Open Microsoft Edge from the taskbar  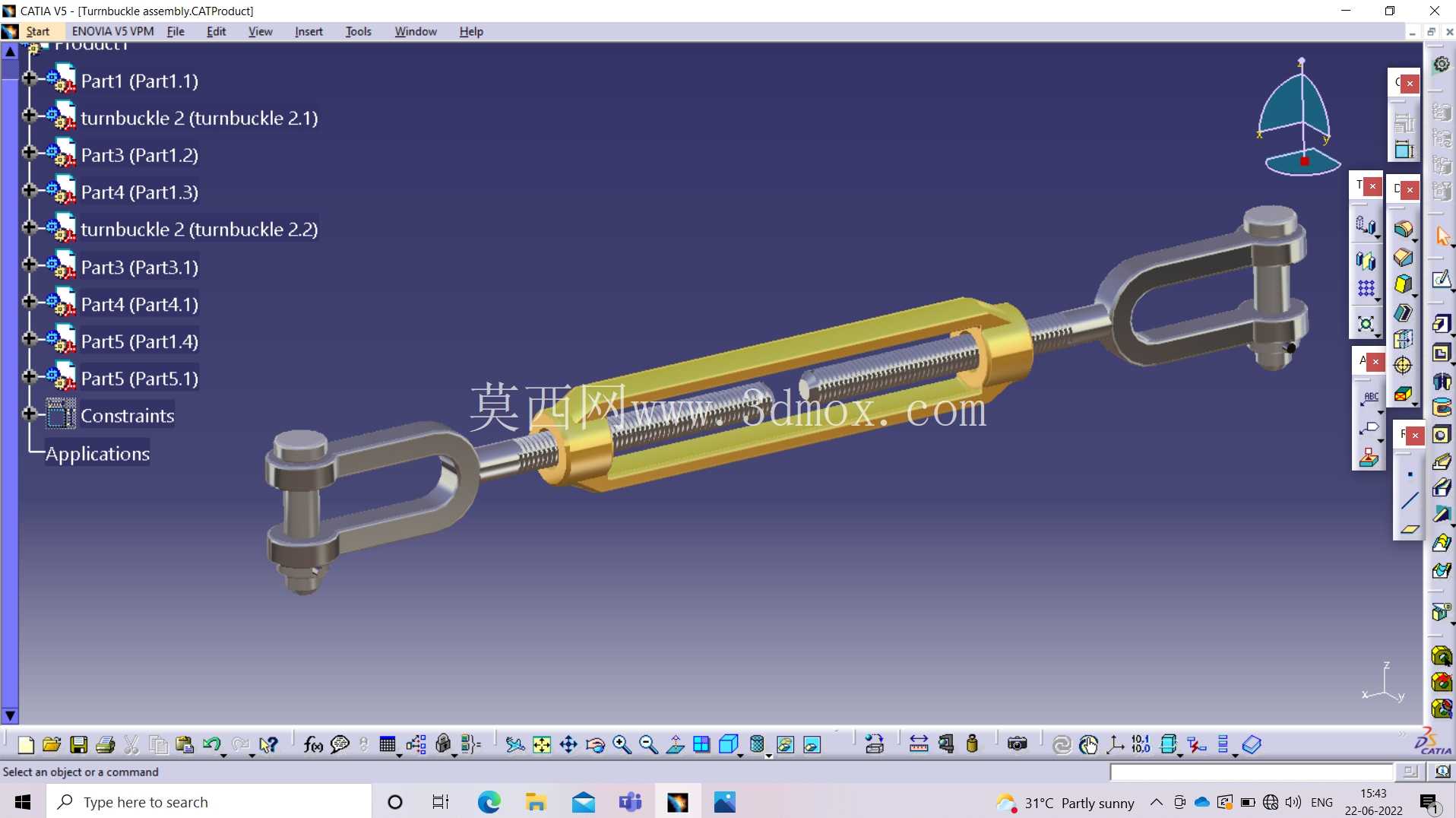pos(489,802)
